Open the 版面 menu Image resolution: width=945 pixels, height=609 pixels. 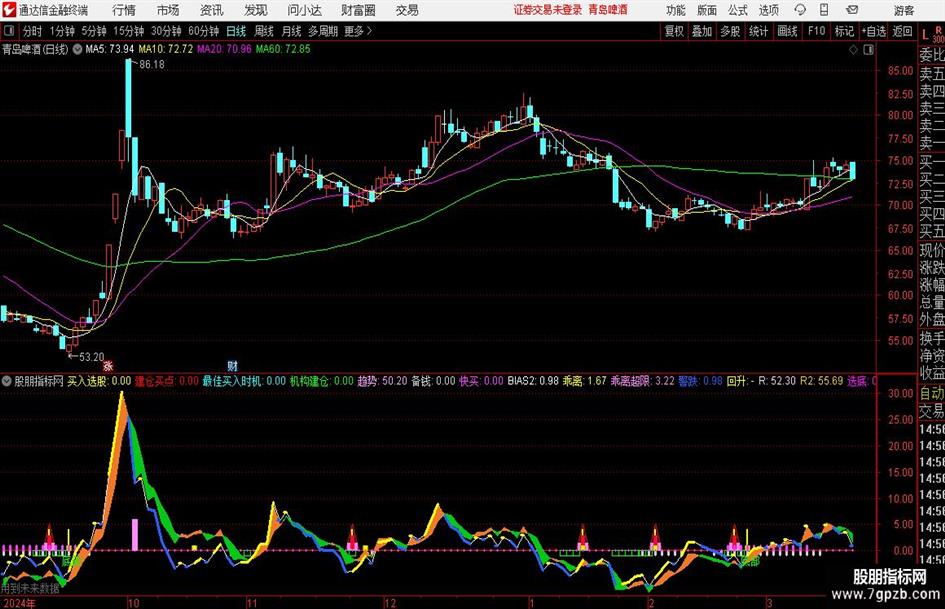707,10
